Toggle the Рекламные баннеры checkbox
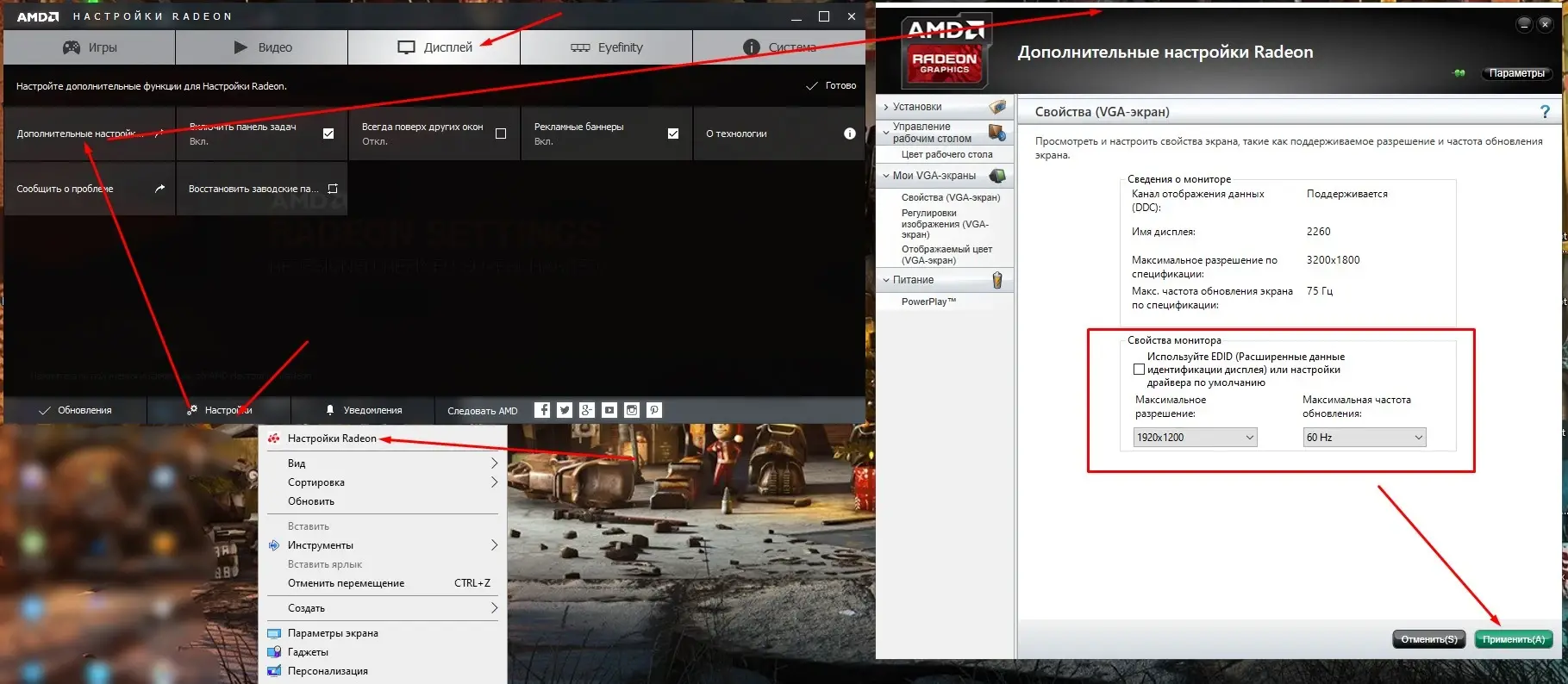This screenshot has width=1568, height=684. (x=673, y=134)
